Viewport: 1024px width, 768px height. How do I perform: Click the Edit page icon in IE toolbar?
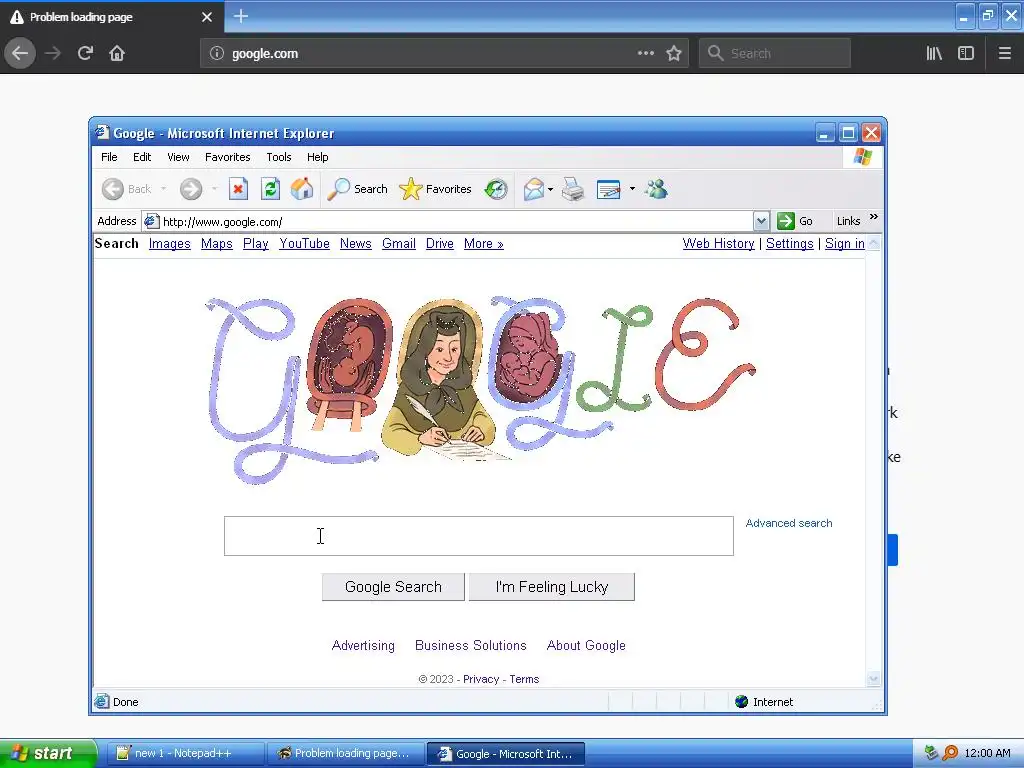(x=608, y=189)
